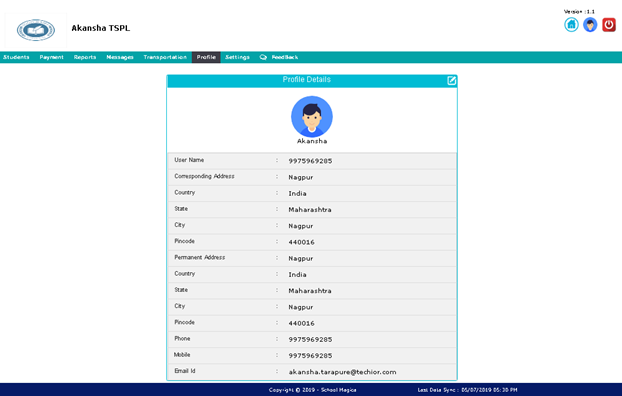Click the Mobile number value

310,356
